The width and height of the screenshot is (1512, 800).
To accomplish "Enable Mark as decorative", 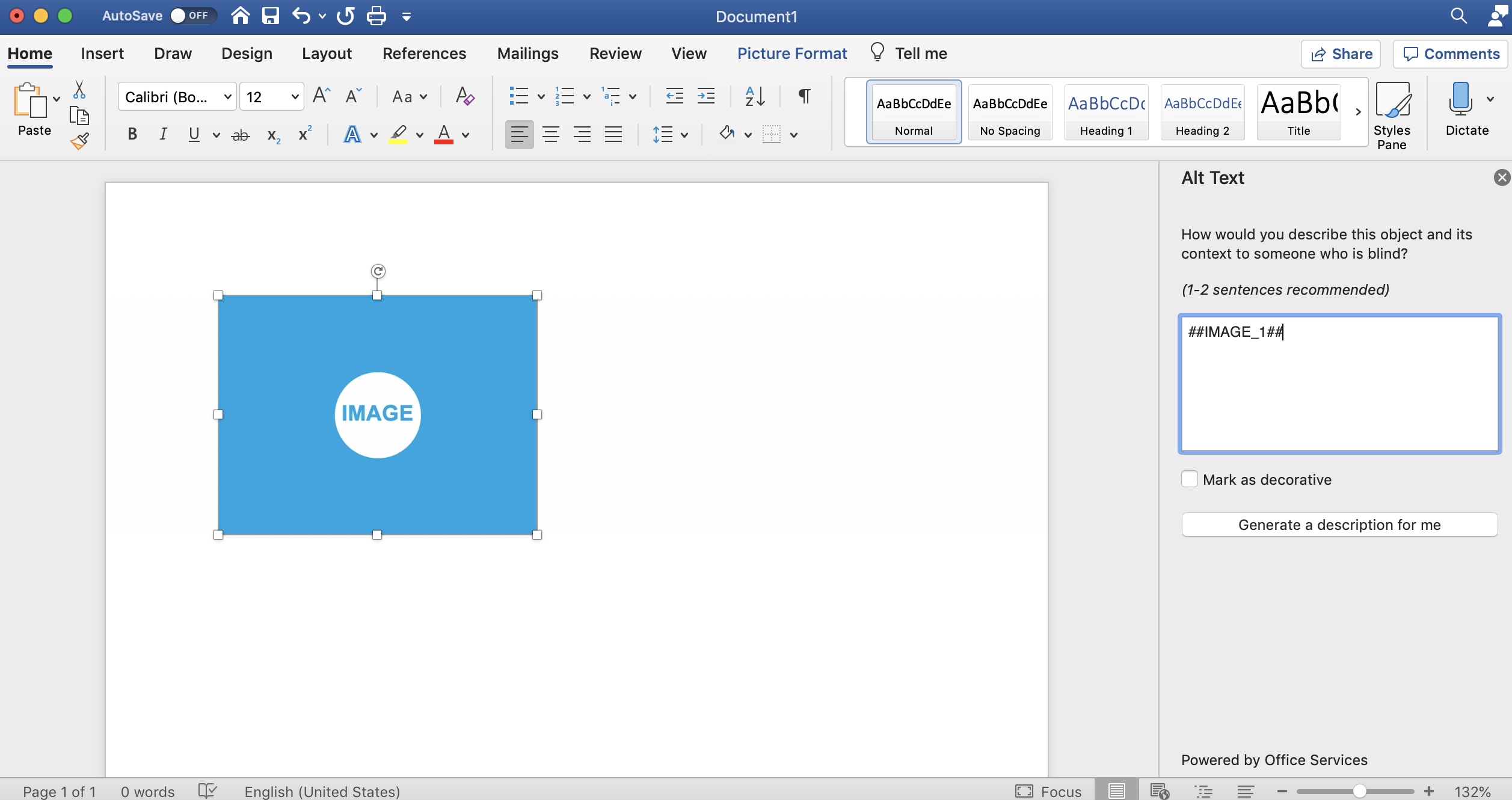I will 1190,479.
